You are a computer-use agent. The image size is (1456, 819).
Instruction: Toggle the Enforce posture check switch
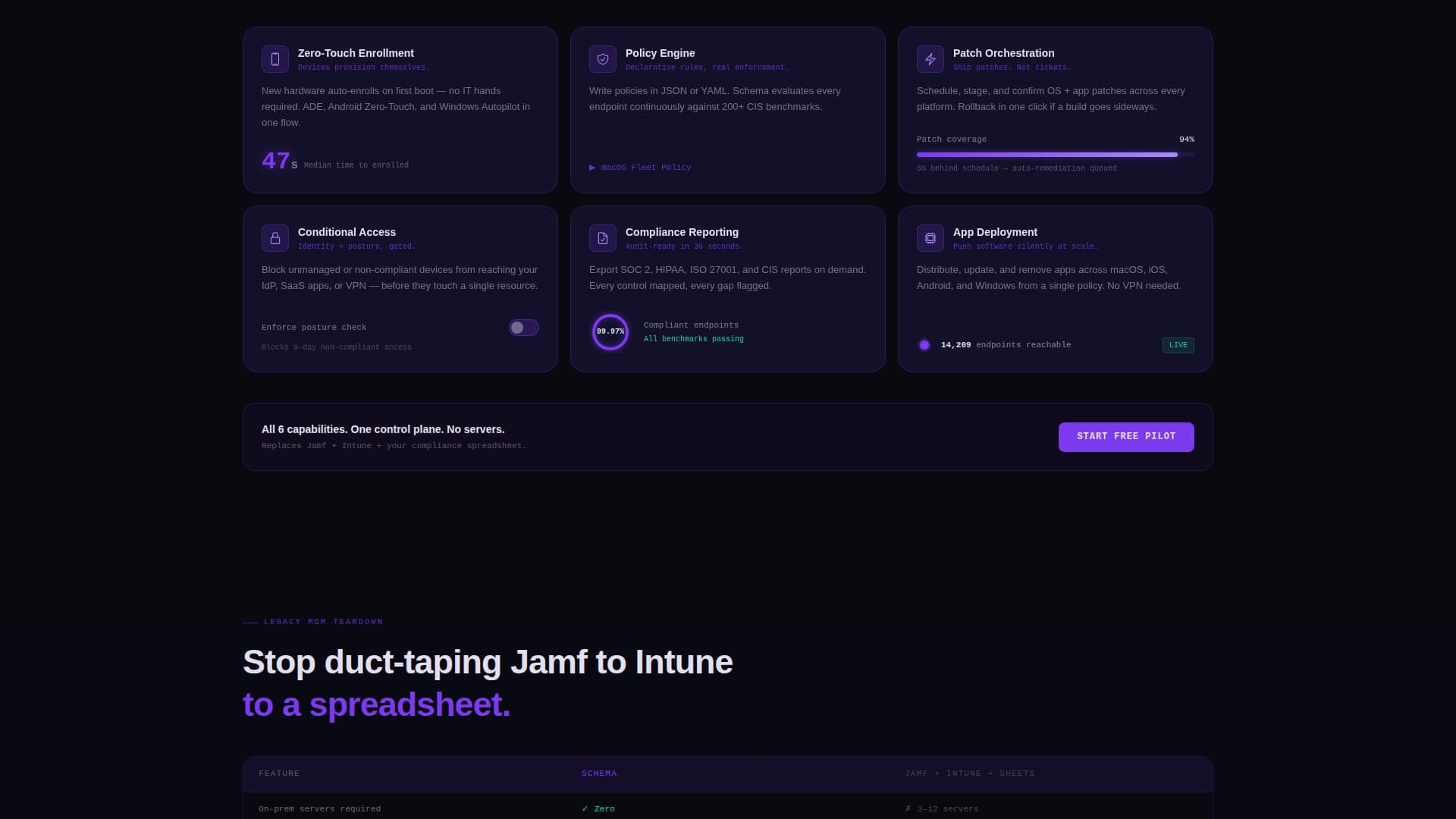524,328
